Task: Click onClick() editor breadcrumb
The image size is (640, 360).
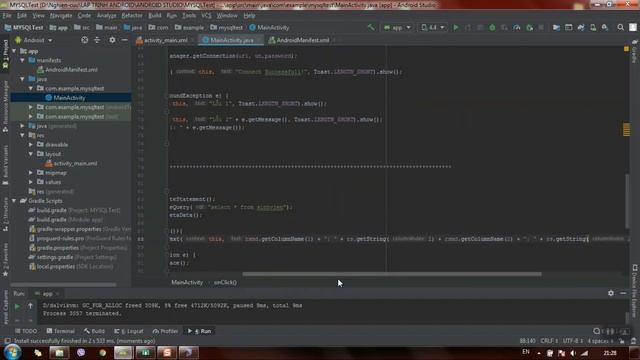Action: click(225, 282)
